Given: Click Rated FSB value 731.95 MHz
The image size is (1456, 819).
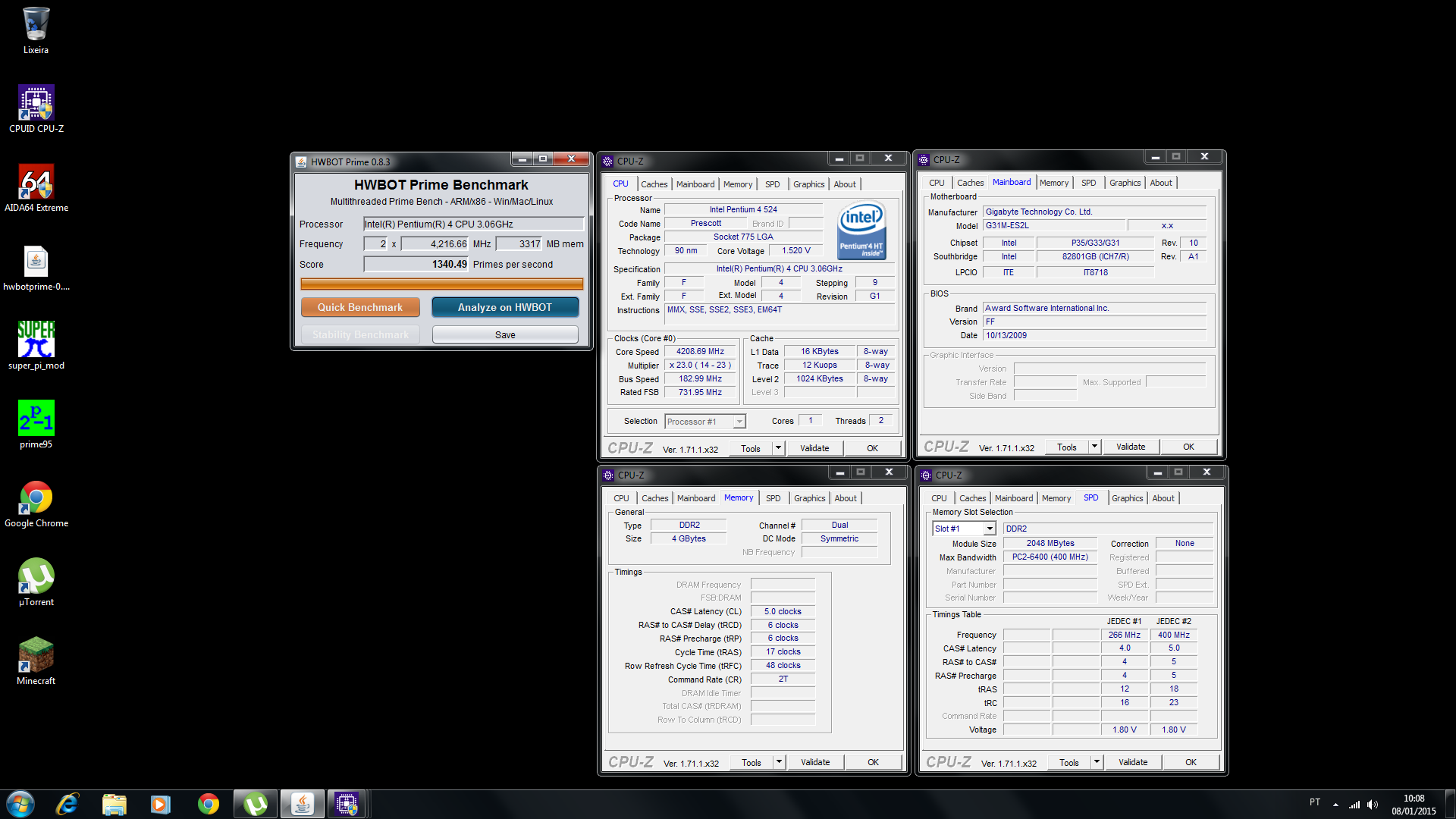Looking at the screenshot, I should [x=700, y=392].
